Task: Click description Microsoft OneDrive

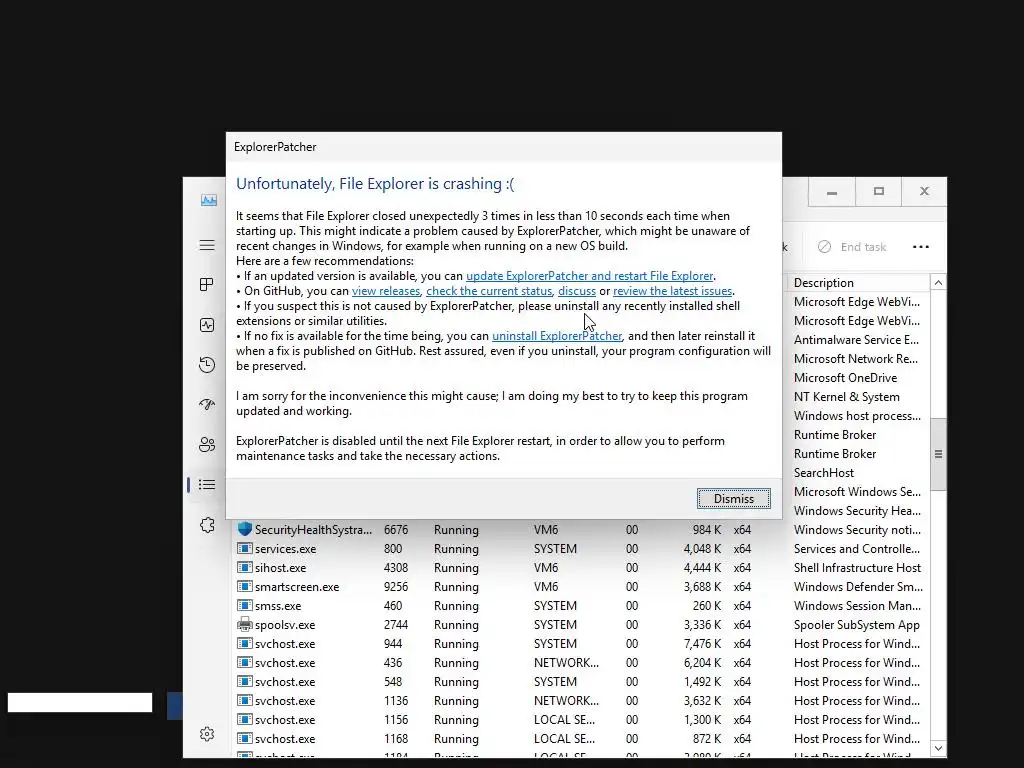Action: pyautogui.click(x=845, y=377)
